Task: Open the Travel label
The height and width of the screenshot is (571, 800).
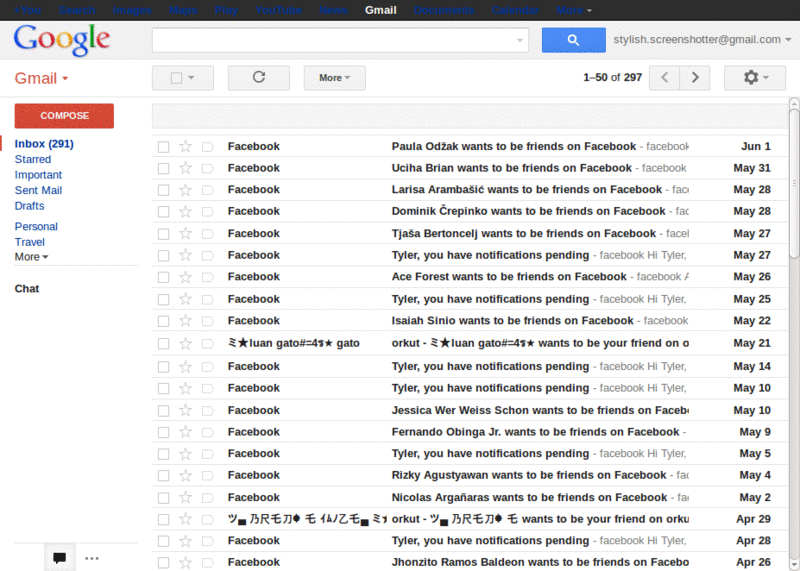Action: 30,242
